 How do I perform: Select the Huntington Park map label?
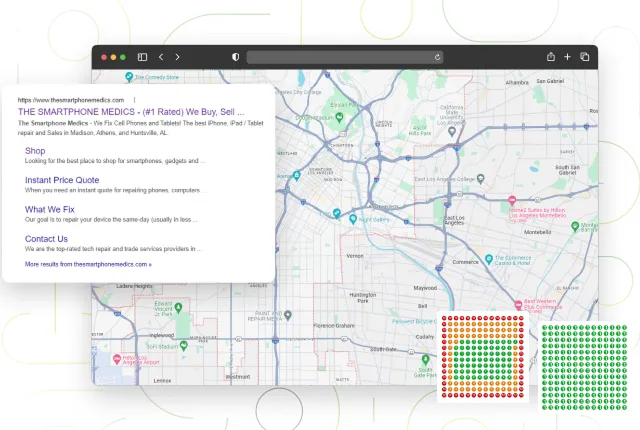362,297
